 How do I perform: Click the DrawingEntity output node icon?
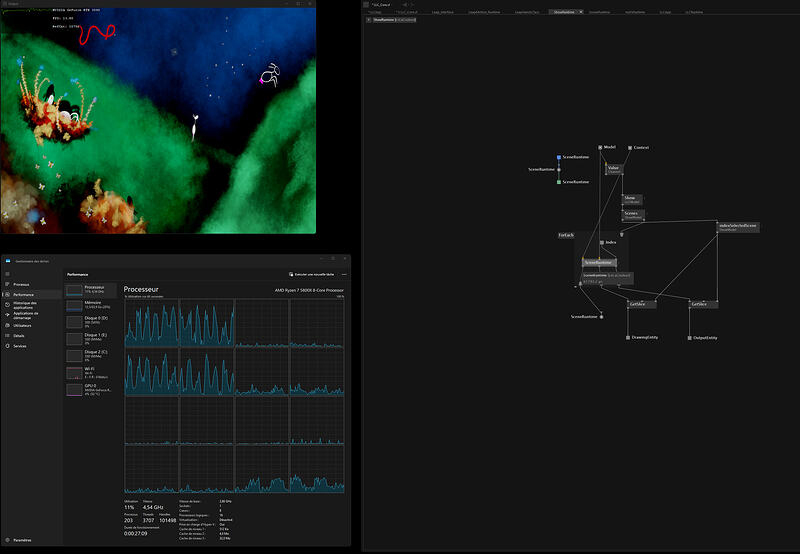click(628, 338)
